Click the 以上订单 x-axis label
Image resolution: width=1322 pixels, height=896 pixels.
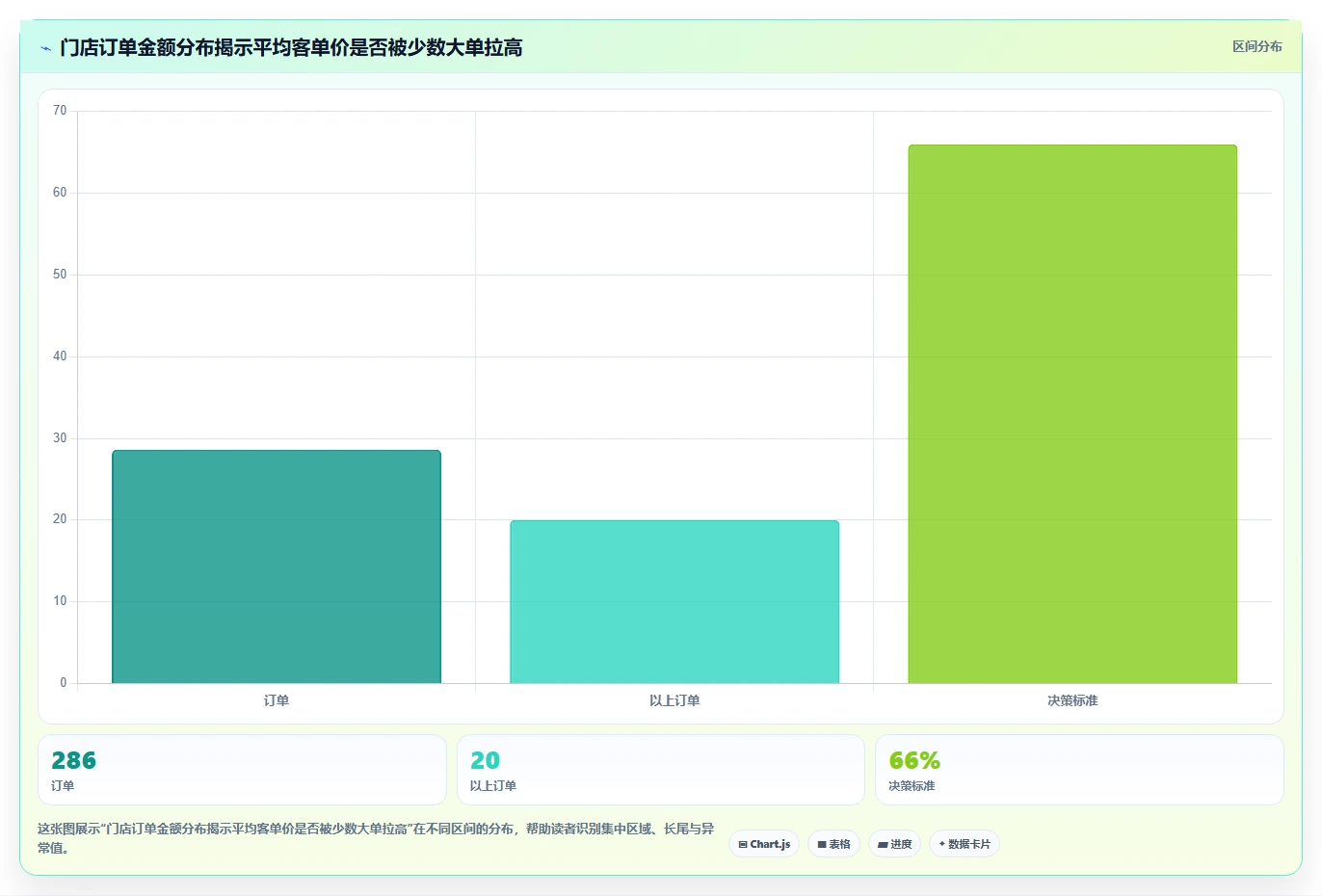click(x=674, y=700)
